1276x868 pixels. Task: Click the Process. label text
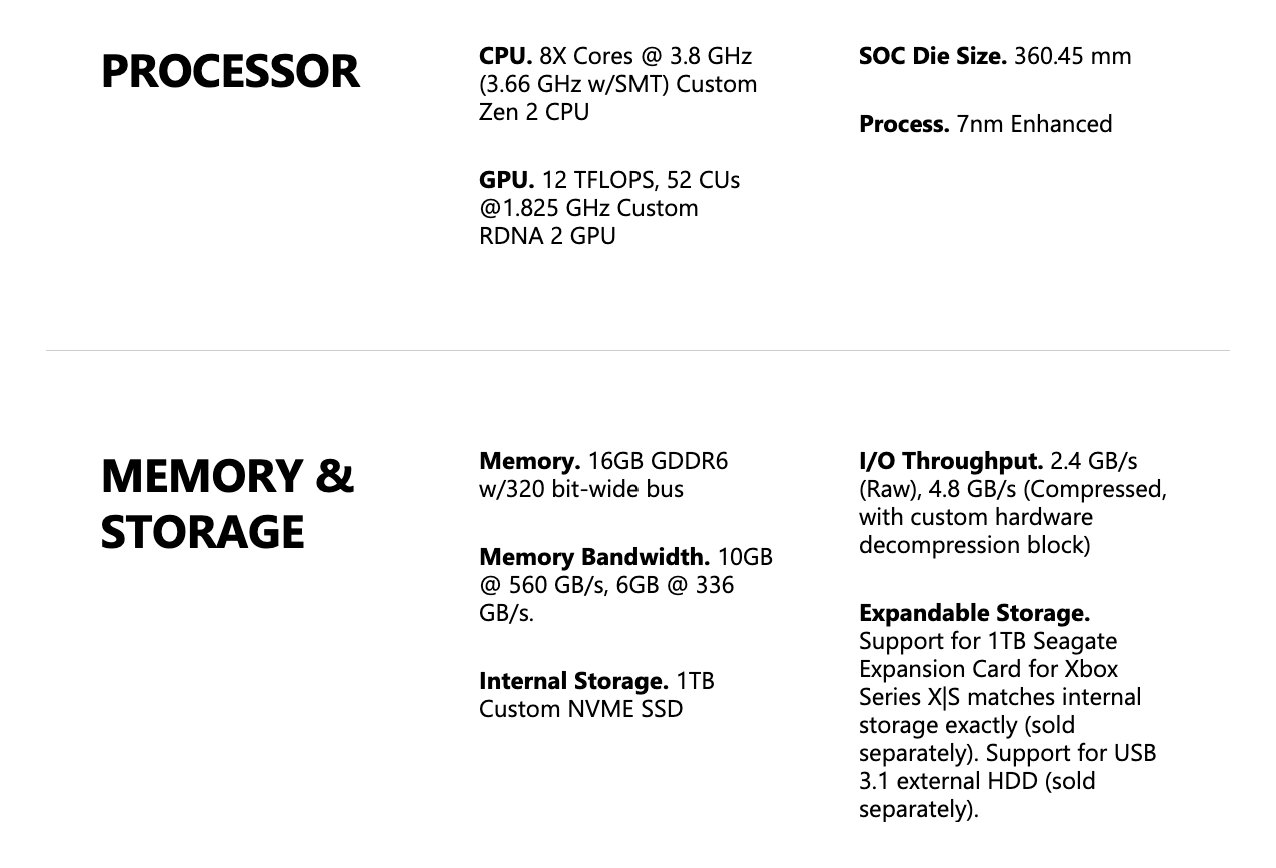tap(904, 124)
